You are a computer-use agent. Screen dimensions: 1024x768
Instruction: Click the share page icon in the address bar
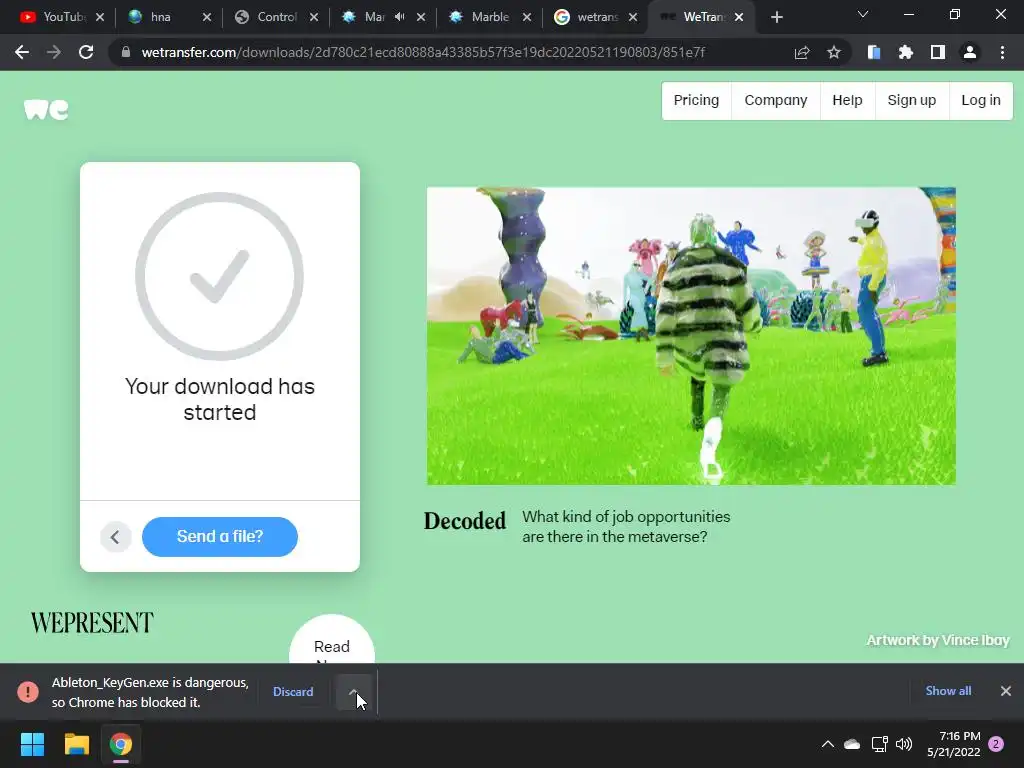[x=802, y=52]
